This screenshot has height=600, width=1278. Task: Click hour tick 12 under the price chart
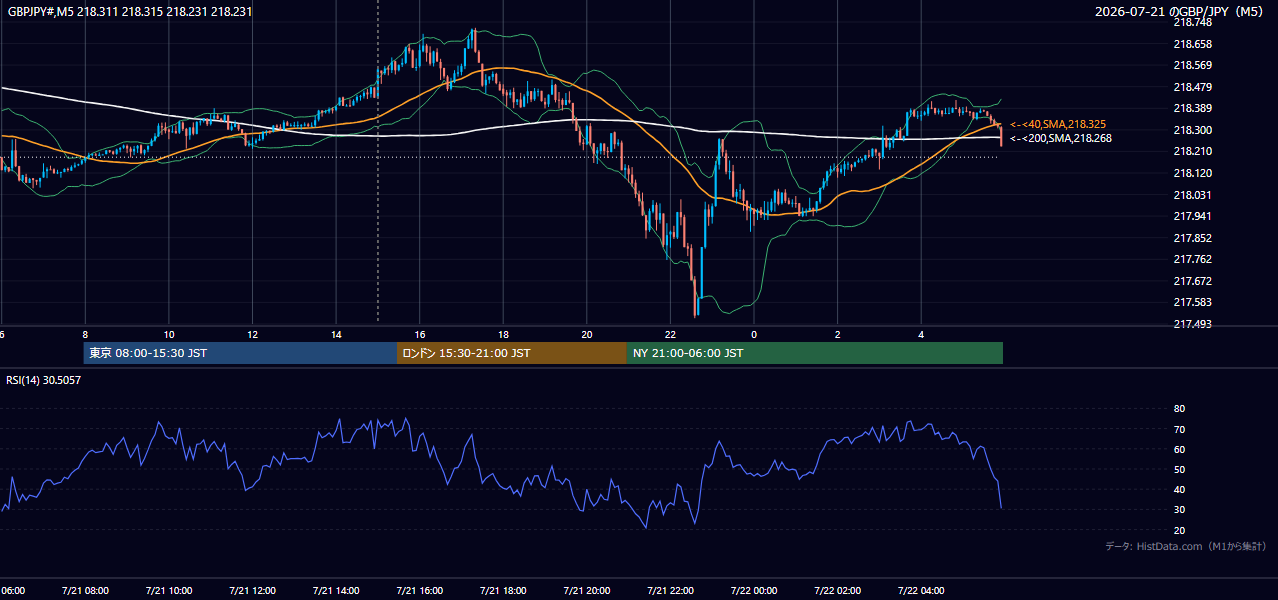pyautogui.click(x=252, y=335)
